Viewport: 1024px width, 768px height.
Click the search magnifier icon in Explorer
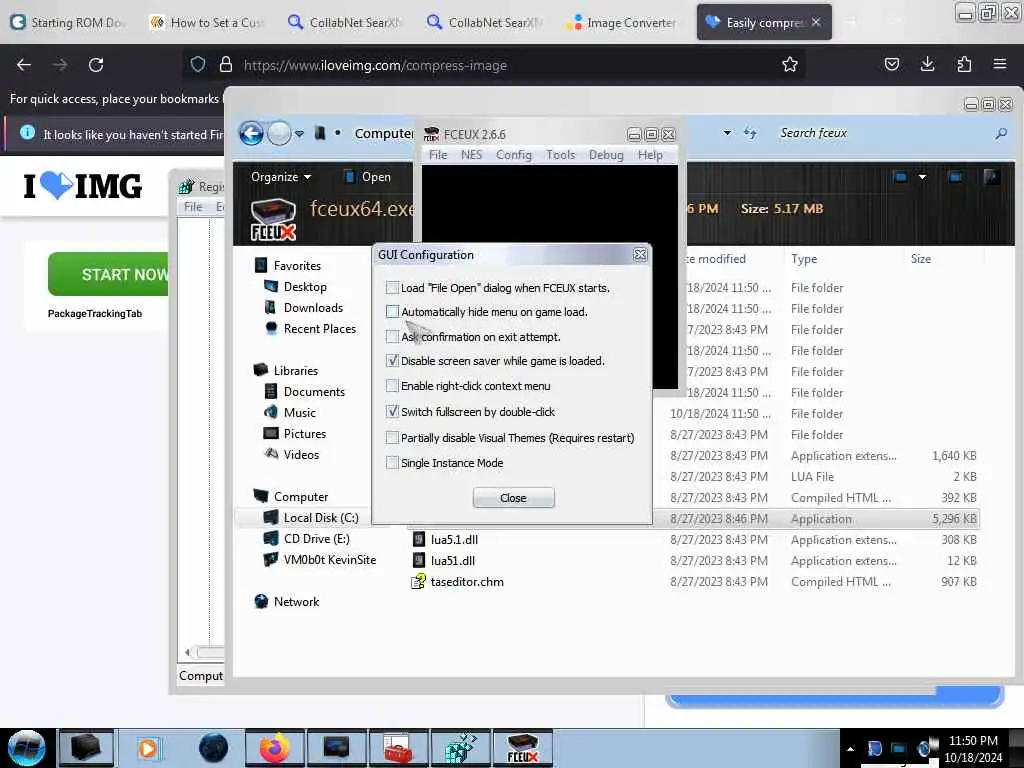[1000, 133]
